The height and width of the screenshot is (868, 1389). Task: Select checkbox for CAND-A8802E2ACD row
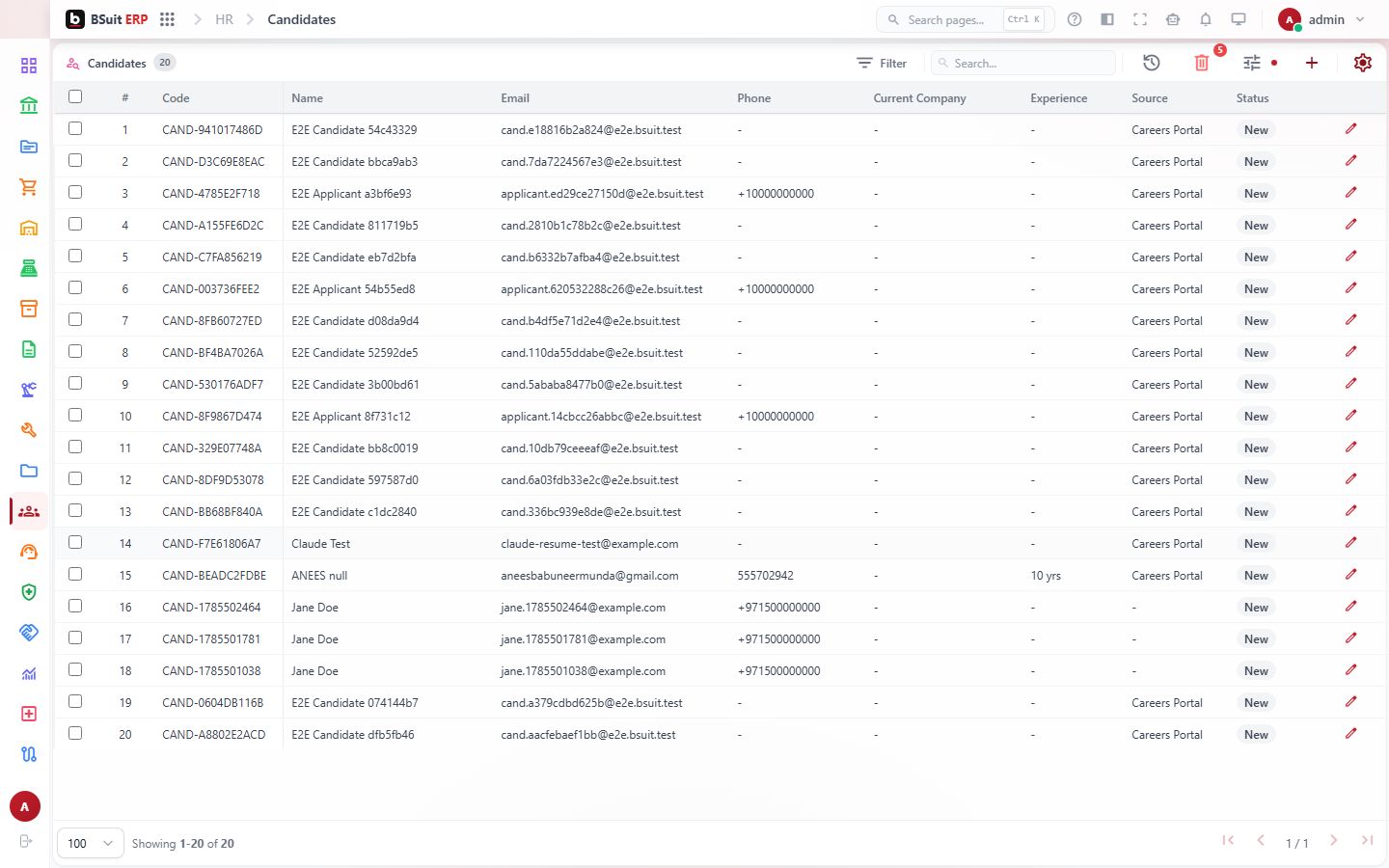click(75, 733)
